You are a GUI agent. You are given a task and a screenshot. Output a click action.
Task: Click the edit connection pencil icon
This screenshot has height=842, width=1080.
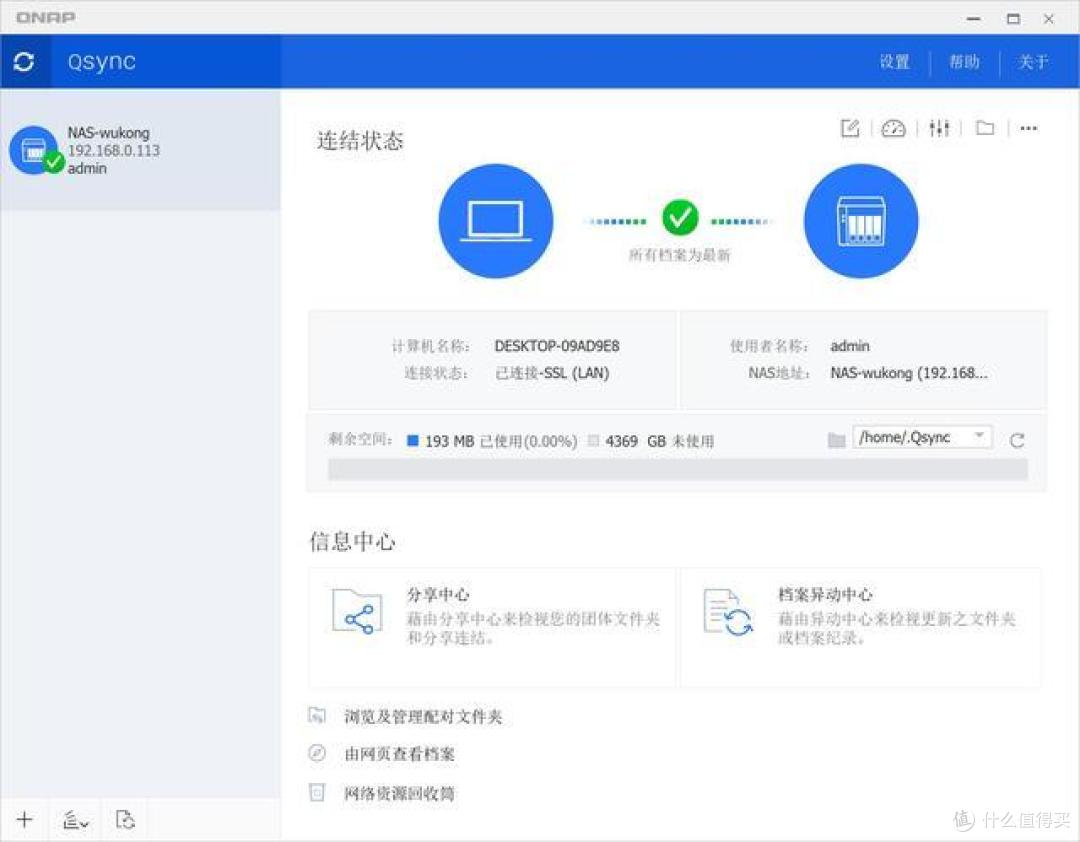pos(850,128)
